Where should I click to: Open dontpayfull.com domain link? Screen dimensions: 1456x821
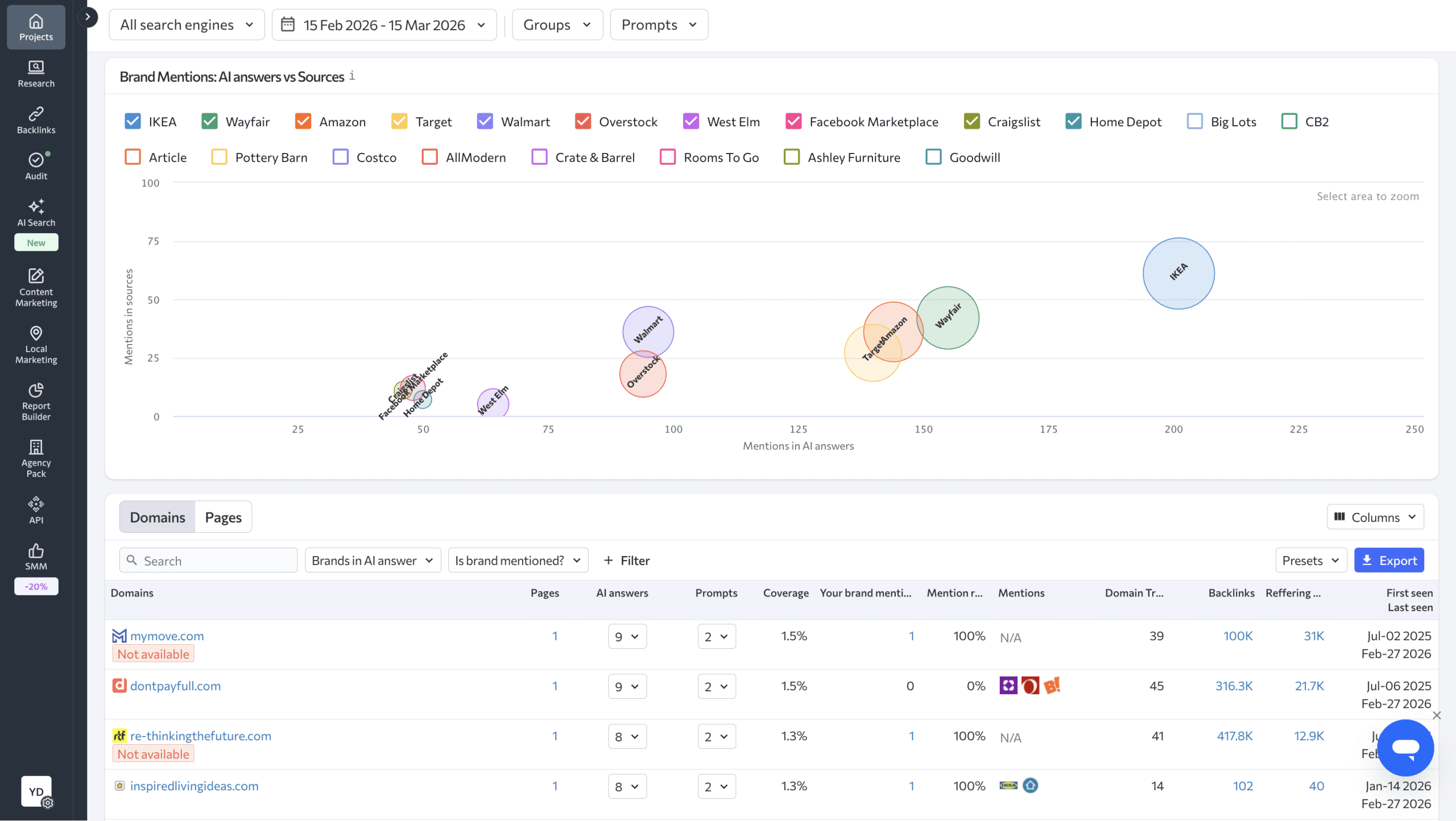tap(175, 686)
